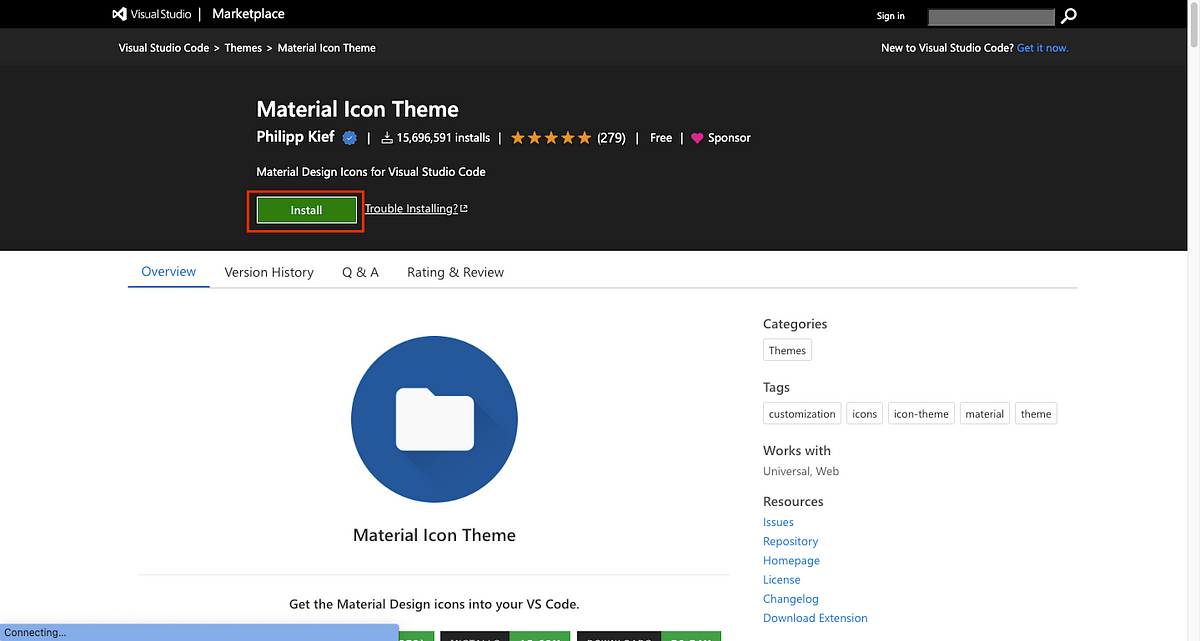The height and width of the screenshot is (641, 1200).
Task: Select the Rating & Review tab
Action: pyautogui.click(x=455, y=272)
